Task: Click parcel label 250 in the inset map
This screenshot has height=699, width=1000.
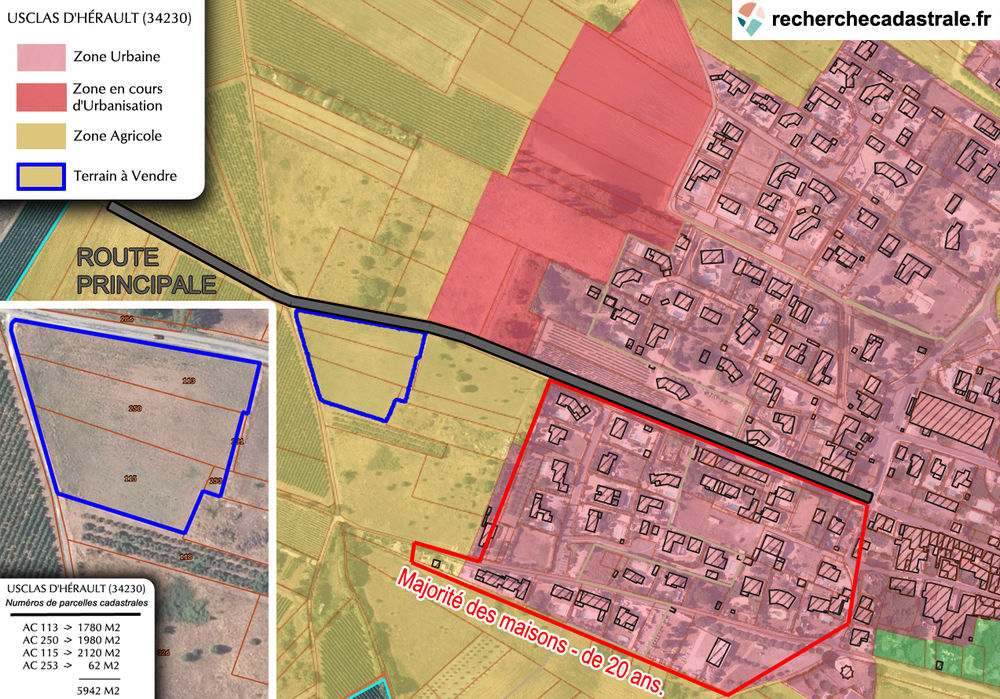Action: 135,408
